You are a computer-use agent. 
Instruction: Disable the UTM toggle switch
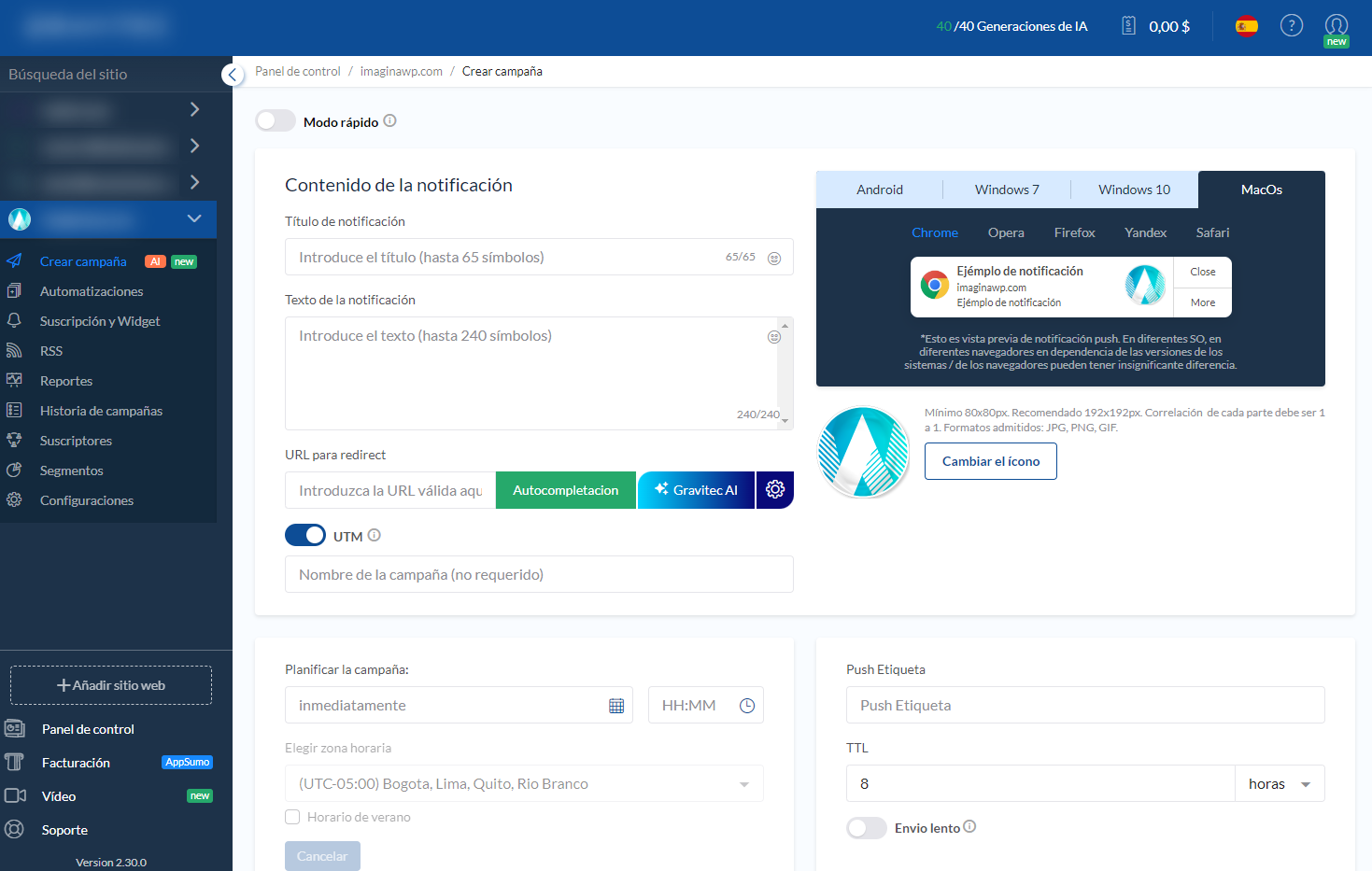tap(305, 536)
